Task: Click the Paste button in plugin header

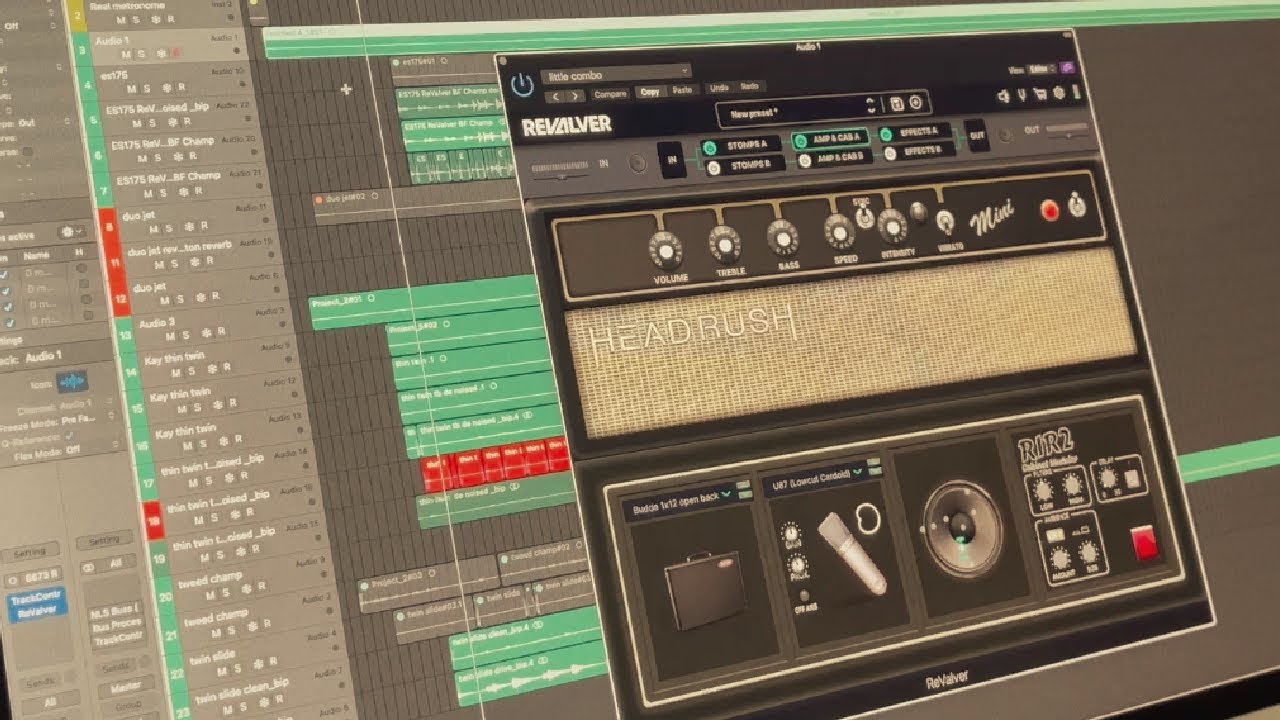Action: pyautogui.click(x=683, y=90)
